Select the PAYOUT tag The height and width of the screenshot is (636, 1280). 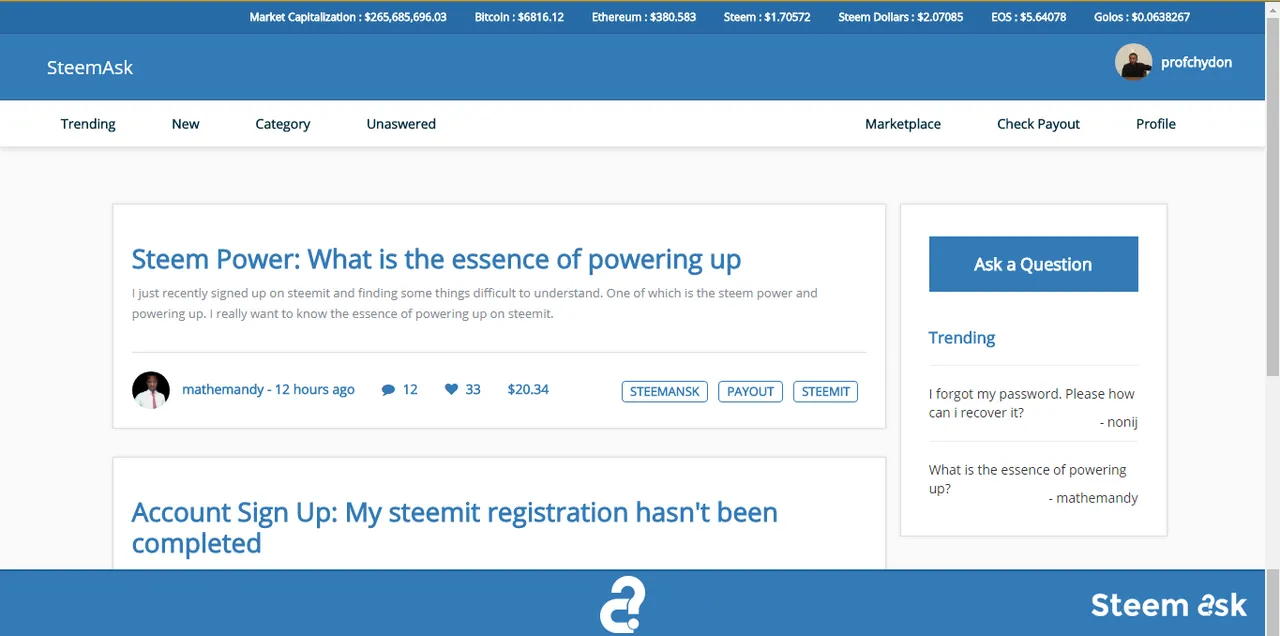tap(750, 391)
